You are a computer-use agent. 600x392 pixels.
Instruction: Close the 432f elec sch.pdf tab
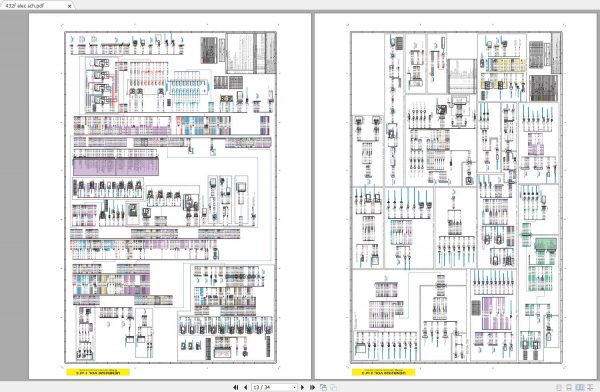pyautogui.click(x=69, y=6)
